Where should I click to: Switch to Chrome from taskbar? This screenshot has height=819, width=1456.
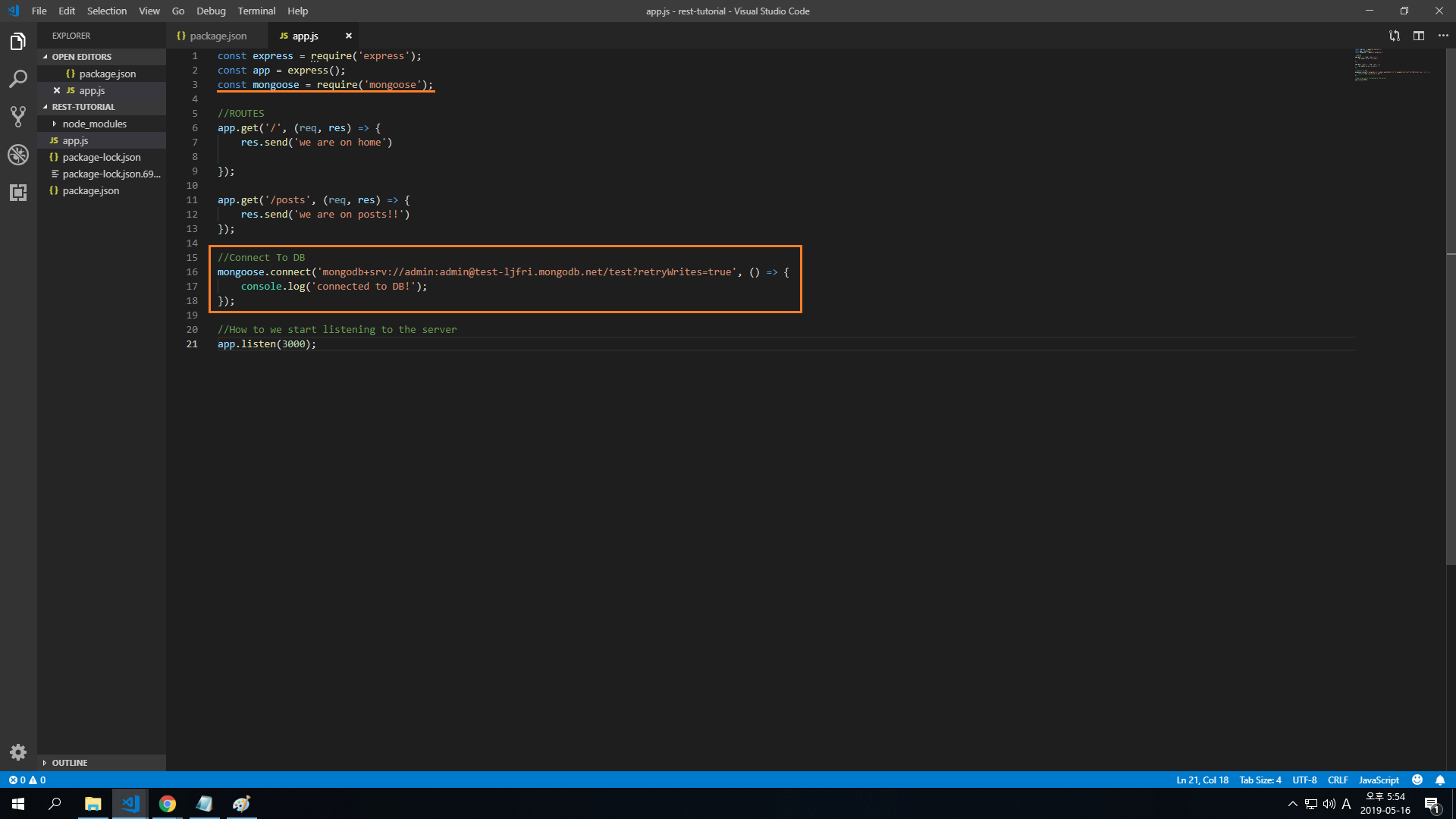(167, 804)
